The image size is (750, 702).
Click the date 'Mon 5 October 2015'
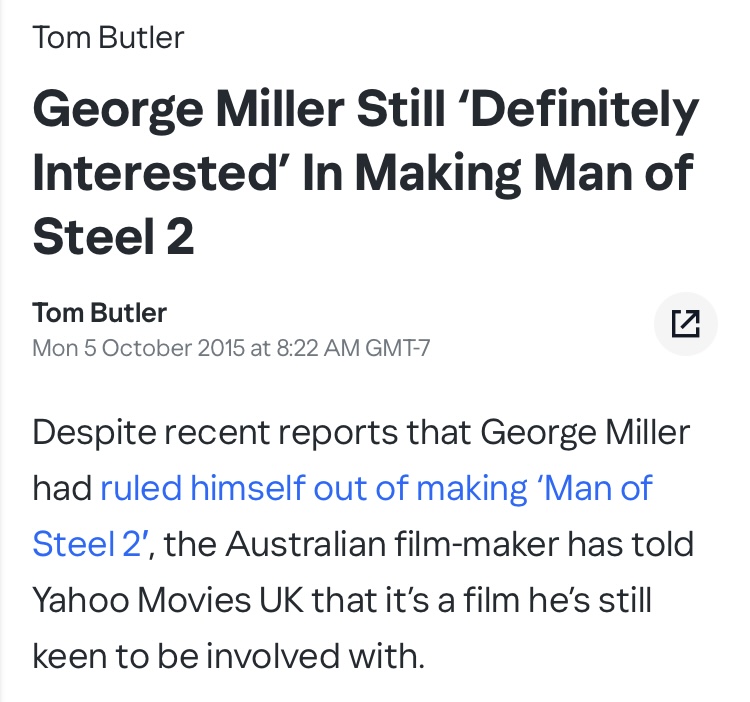point(139,348)
